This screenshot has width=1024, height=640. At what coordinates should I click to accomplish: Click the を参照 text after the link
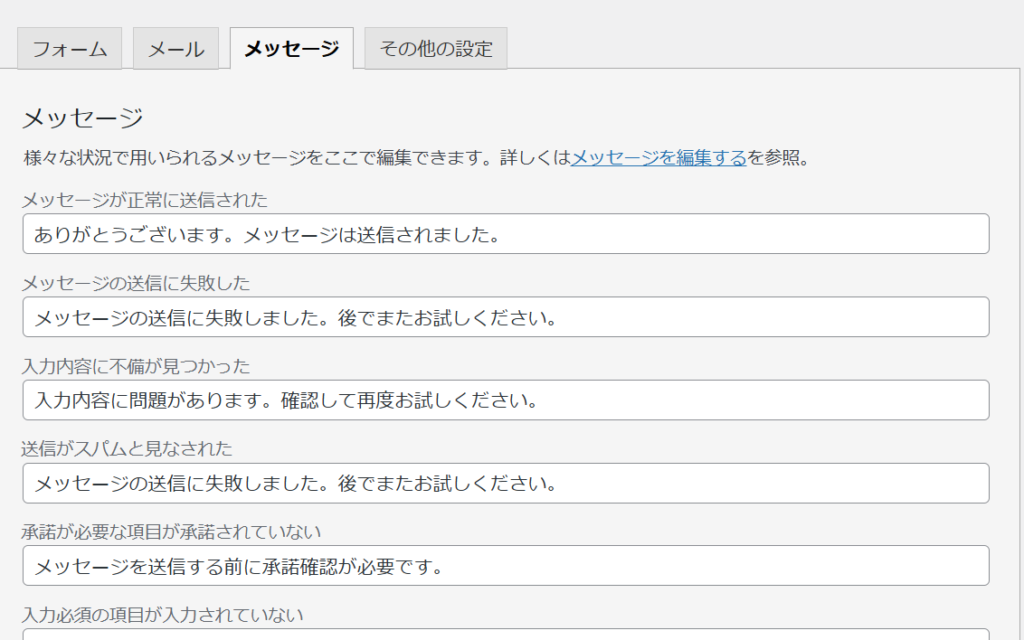coord(776,157)
